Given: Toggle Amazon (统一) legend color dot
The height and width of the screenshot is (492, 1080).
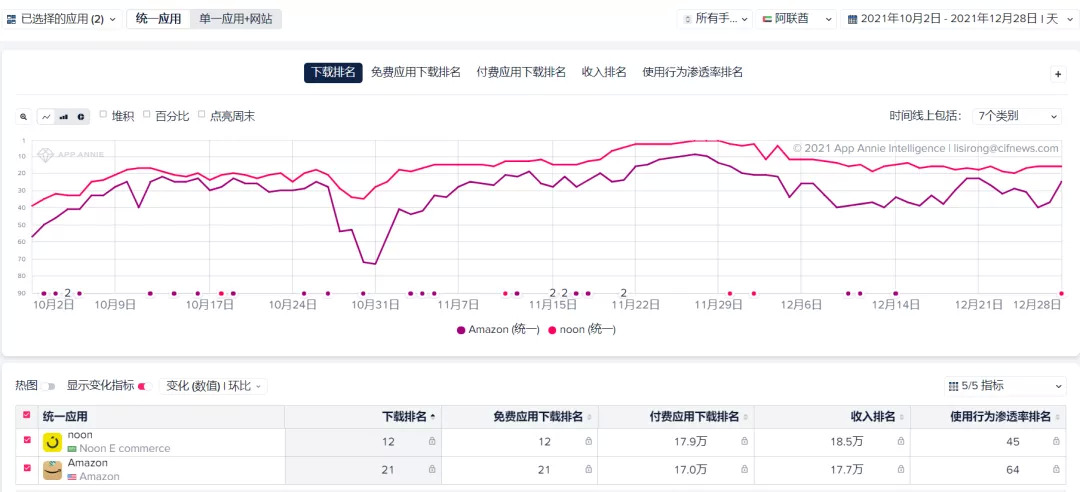Looking at the screenshot, I should point(461,330).
